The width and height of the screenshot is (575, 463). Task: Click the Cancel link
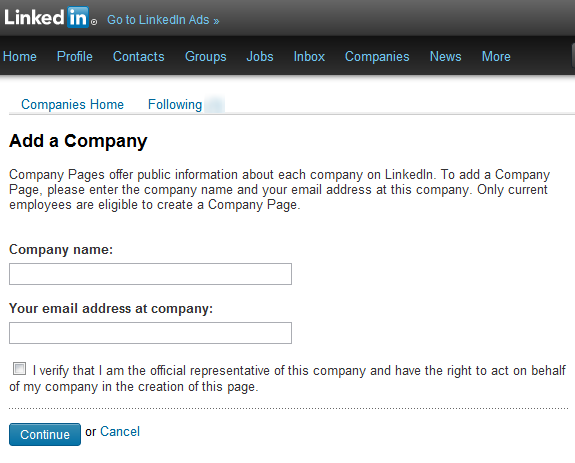[x=120, y=431]
